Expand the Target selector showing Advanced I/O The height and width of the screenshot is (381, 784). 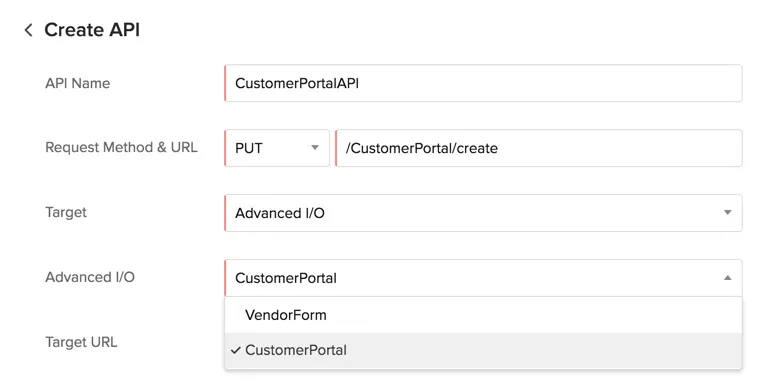(483, 213)
